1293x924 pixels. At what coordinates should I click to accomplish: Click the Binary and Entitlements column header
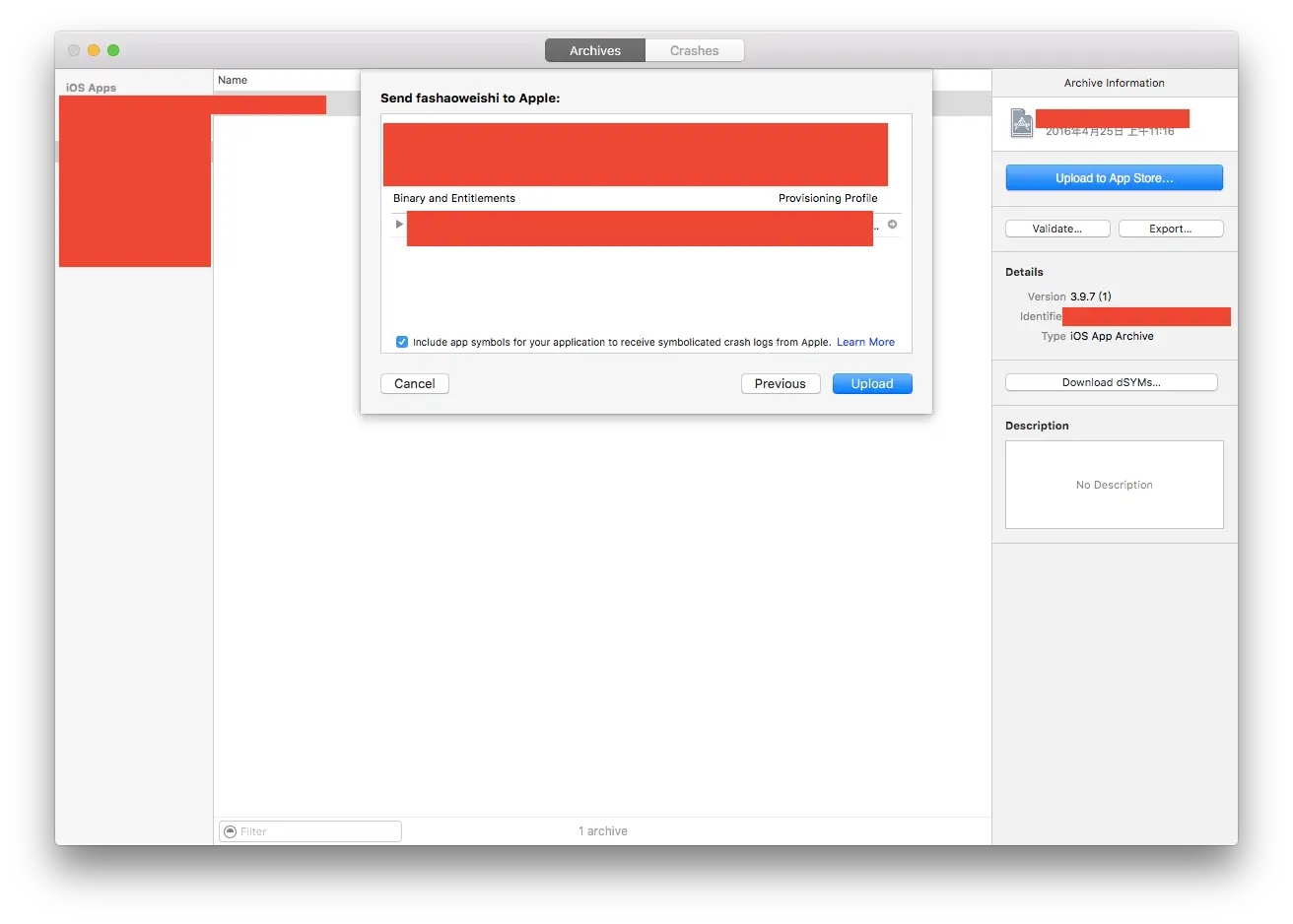(x=454, y=198)
